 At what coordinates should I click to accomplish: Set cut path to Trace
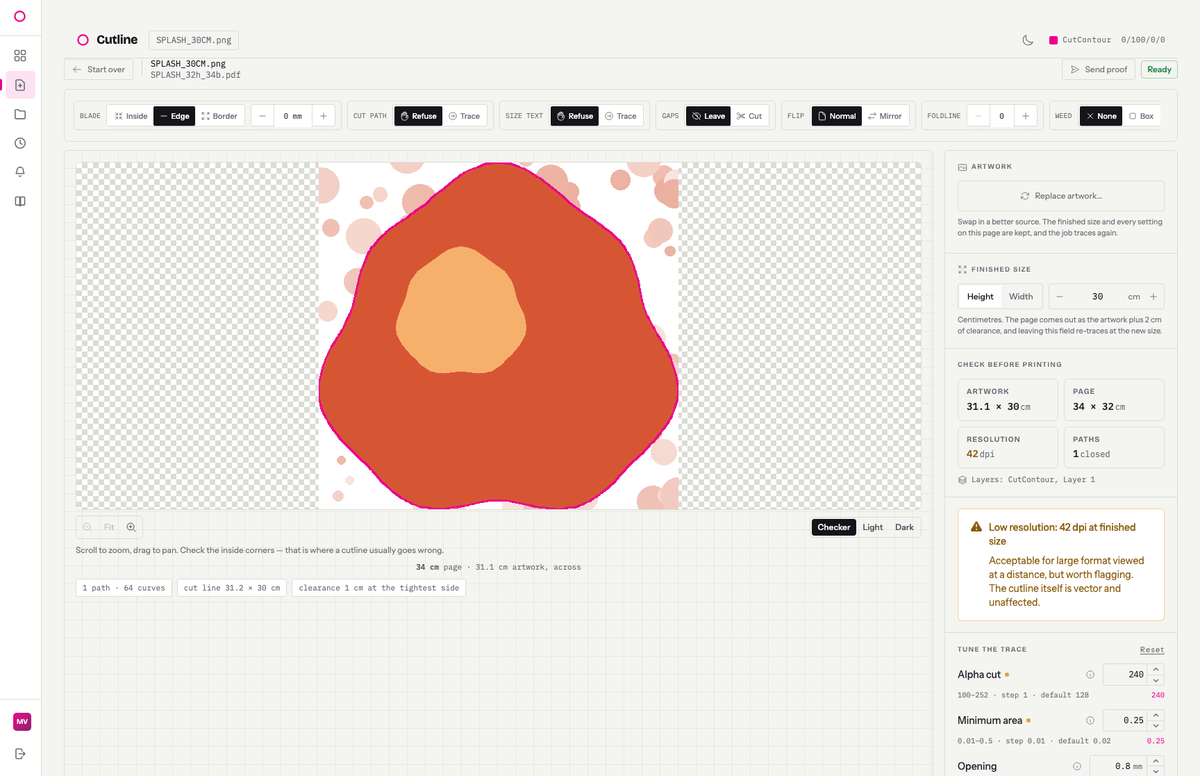(464, 116)
